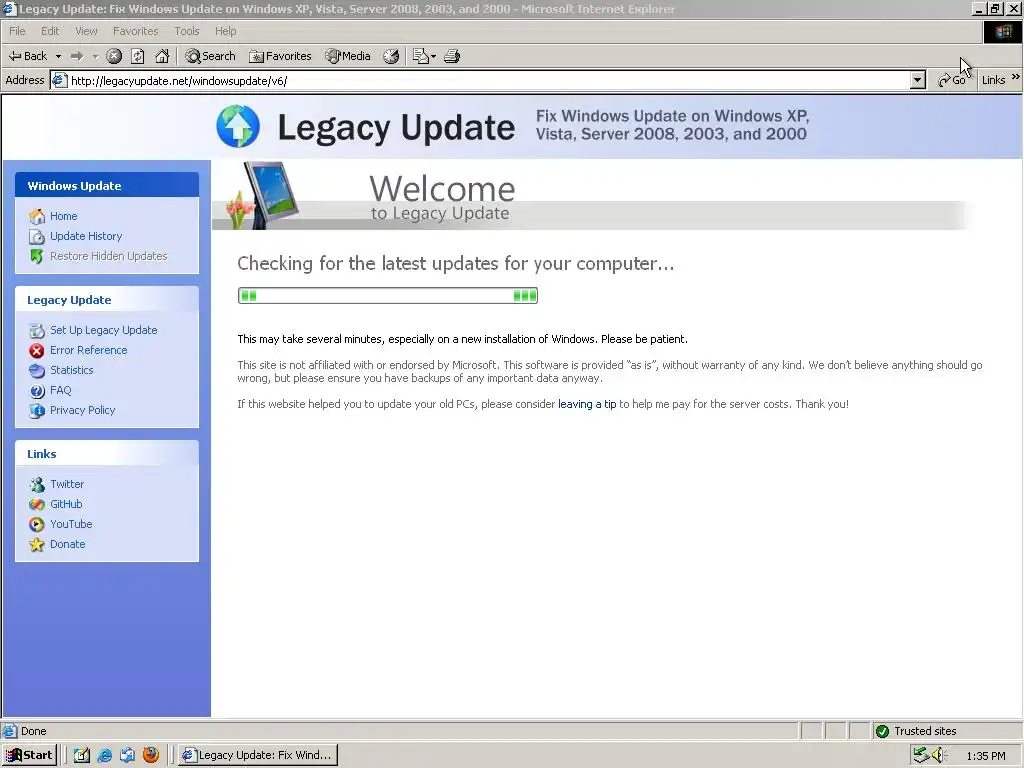Click the Home sidebar link
The image size is (1024, 768).
click(63, 216)
